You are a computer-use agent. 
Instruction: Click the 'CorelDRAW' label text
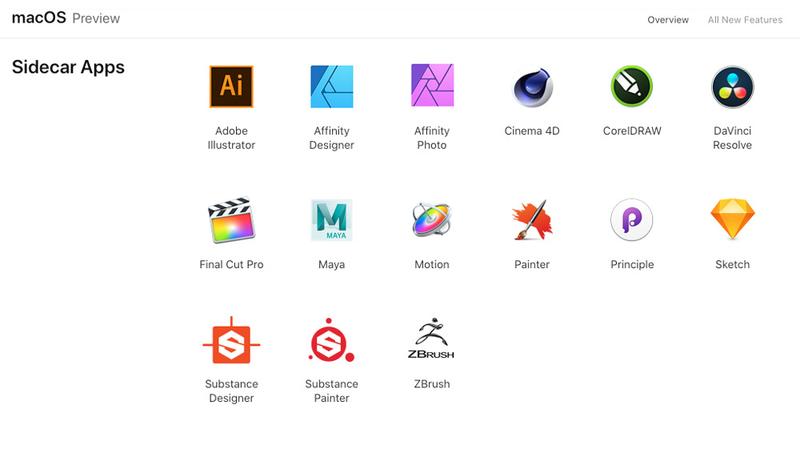point(632,131)
